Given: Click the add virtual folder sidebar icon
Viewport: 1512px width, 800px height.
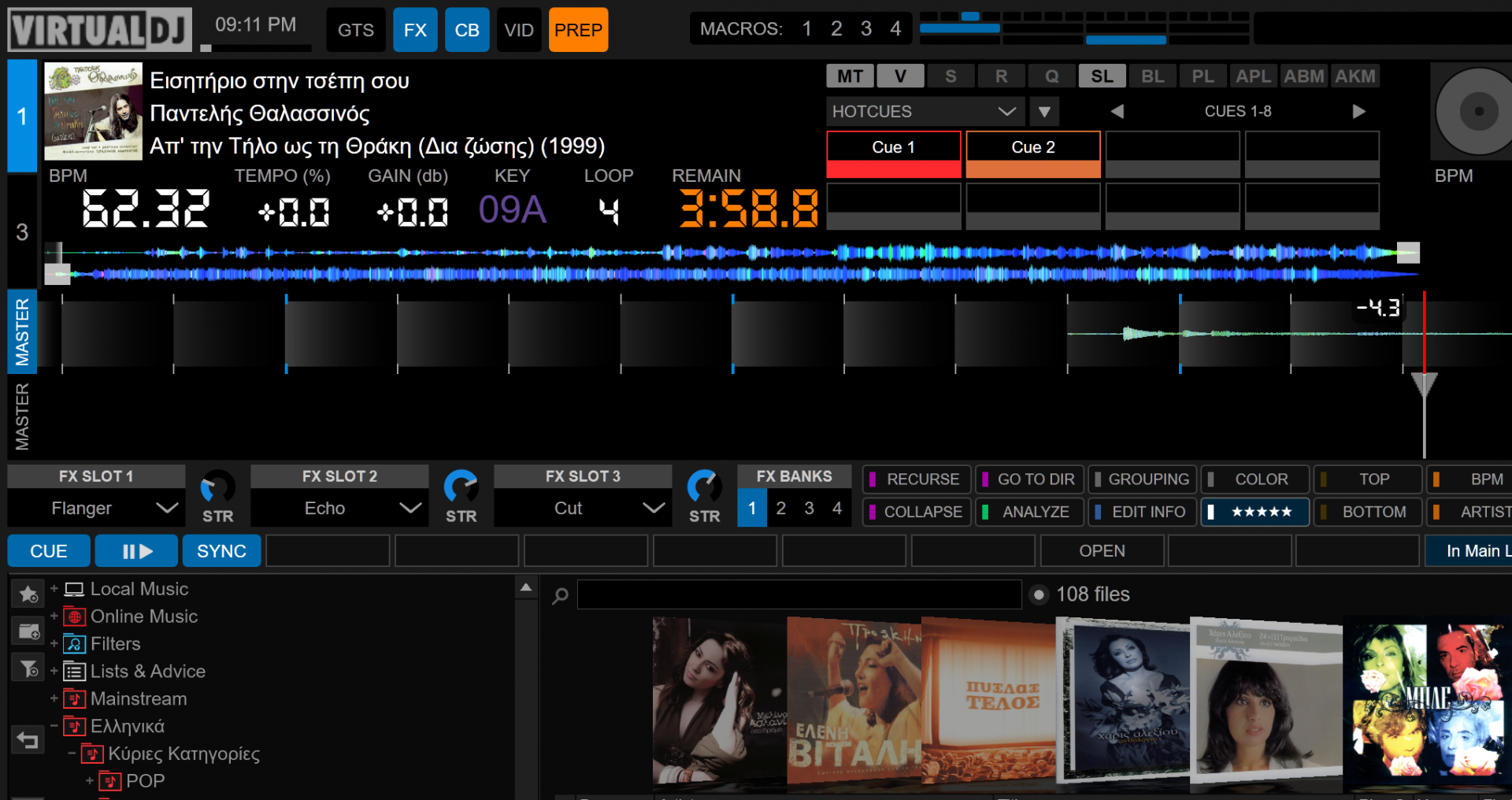Looking at the screenshot, I should point(28,631).
